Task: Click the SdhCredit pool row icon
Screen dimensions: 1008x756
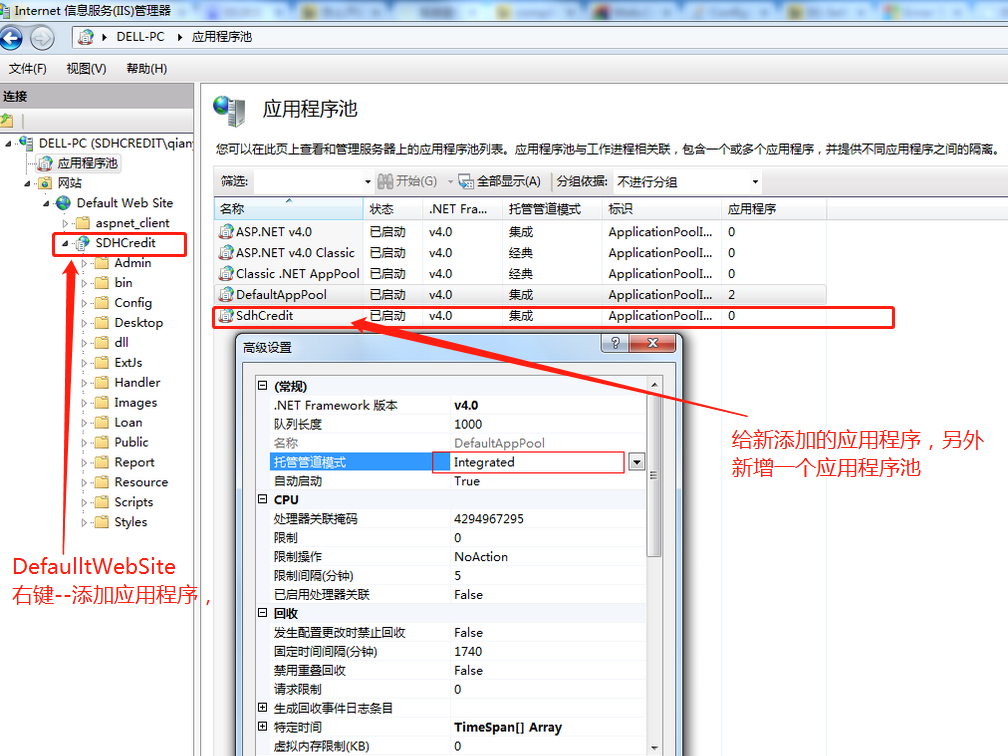Action: pyautogui.click(x=226, y=316)
